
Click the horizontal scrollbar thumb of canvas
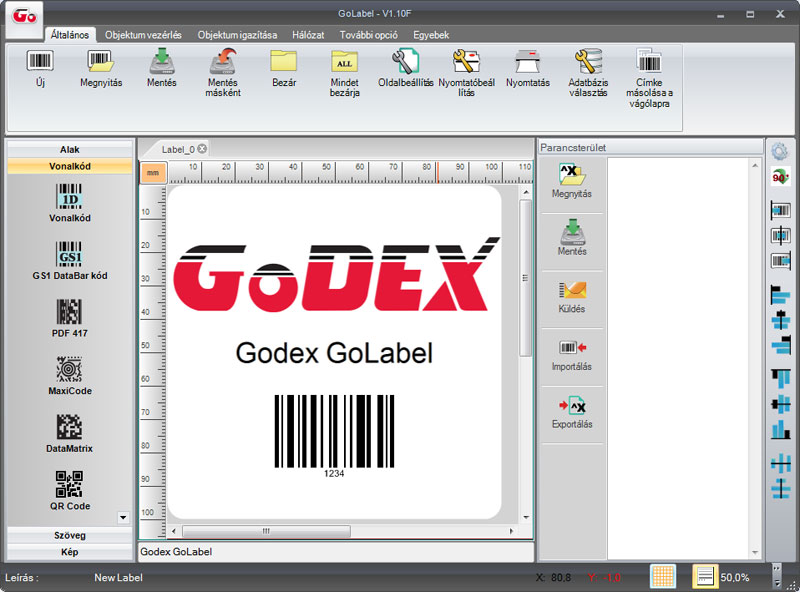click(x=266, y=531)
